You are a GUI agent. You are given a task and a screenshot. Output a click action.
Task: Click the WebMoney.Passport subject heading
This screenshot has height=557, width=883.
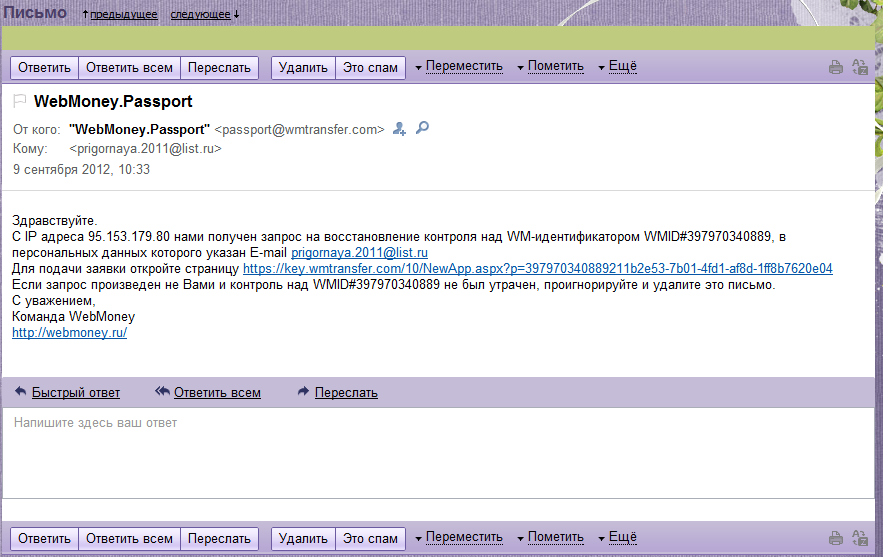point(113,101)
